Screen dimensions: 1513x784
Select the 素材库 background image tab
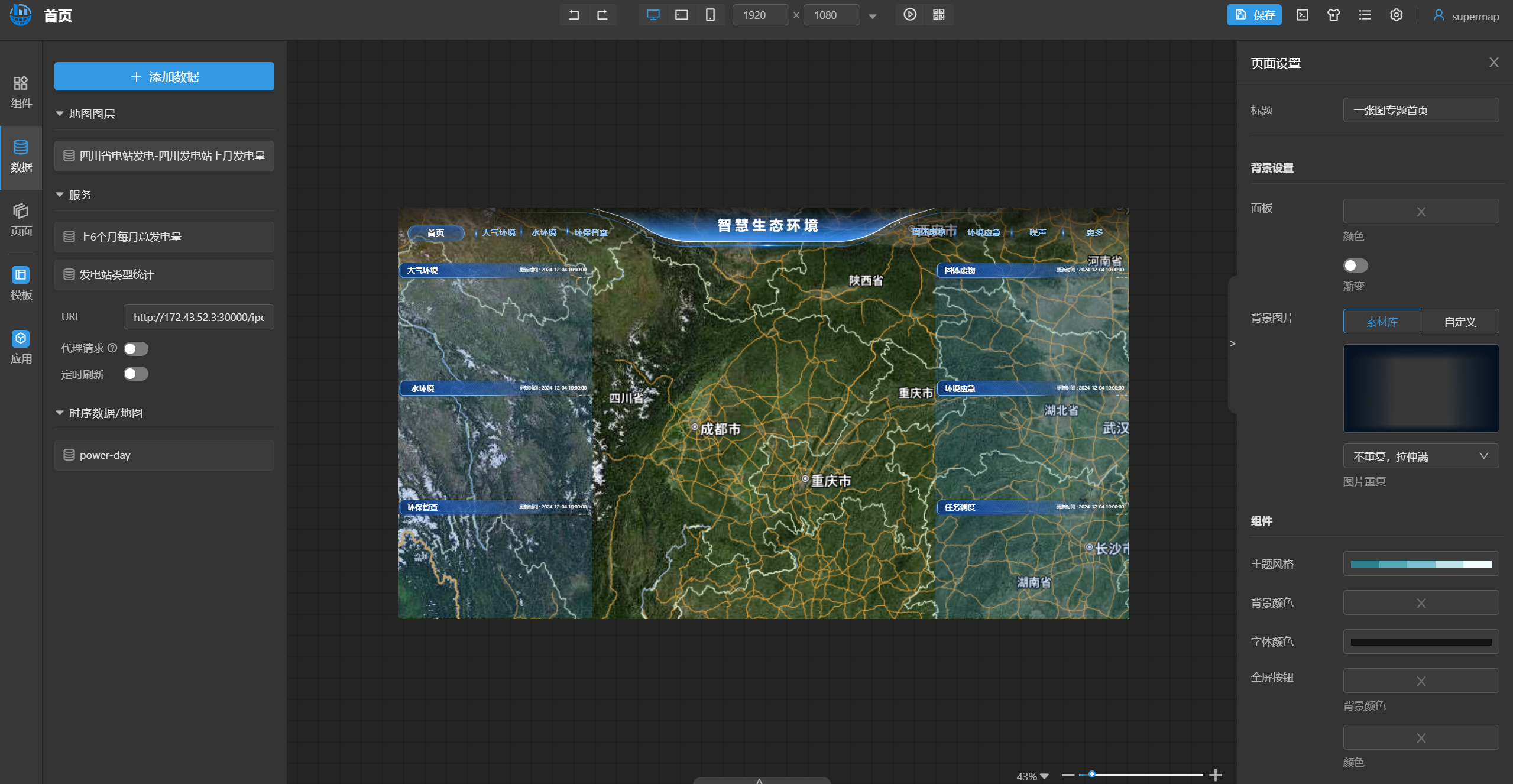coord(1382,322)
